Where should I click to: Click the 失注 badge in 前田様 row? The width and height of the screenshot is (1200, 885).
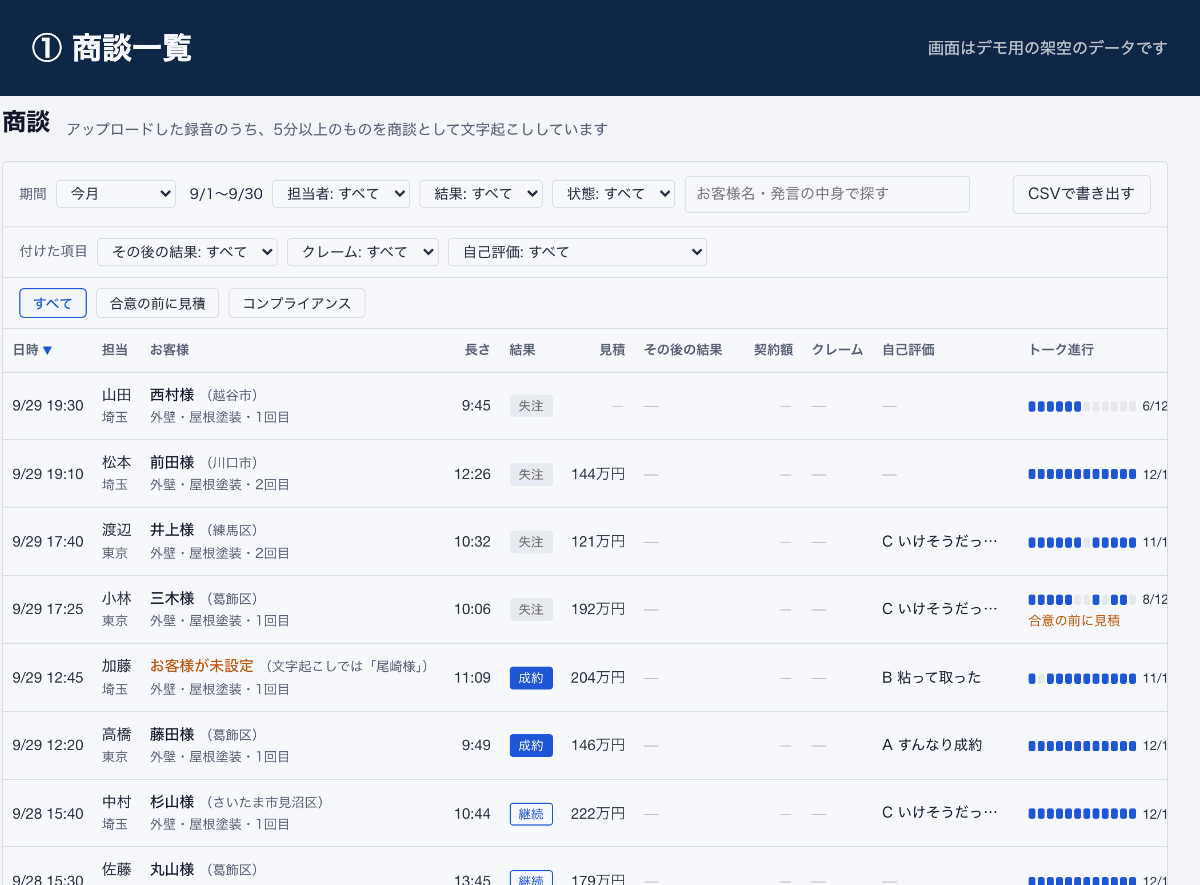(531, 474)
